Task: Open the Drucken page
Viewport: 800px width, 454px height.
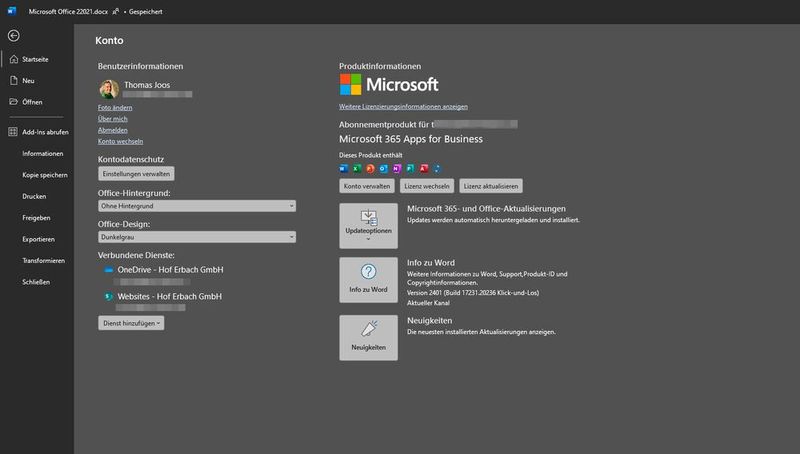Action: click(x=34, y=196)
